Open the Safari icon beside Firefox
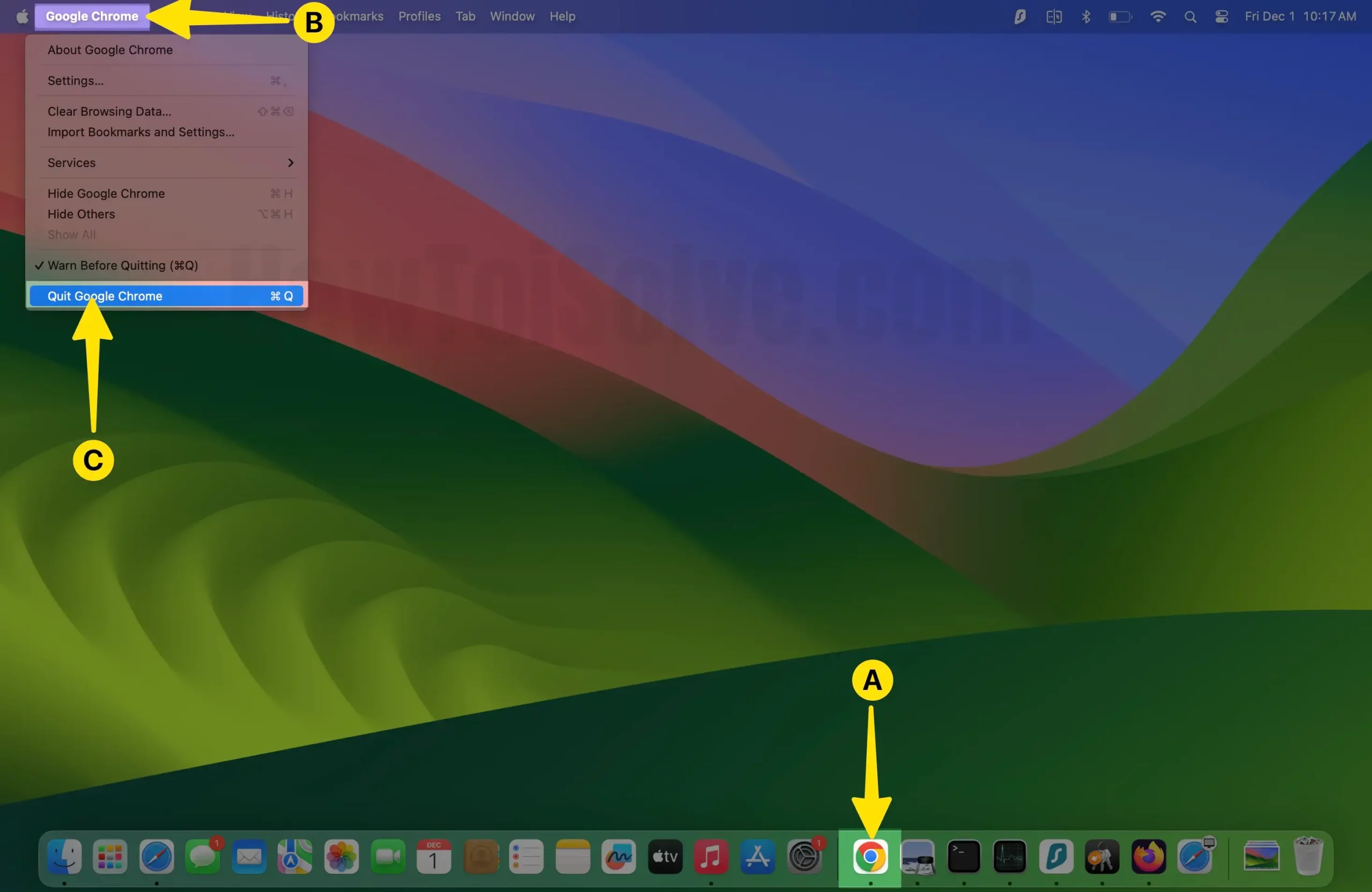This screenshot has width=1372, height=892. pos(1195,856)
